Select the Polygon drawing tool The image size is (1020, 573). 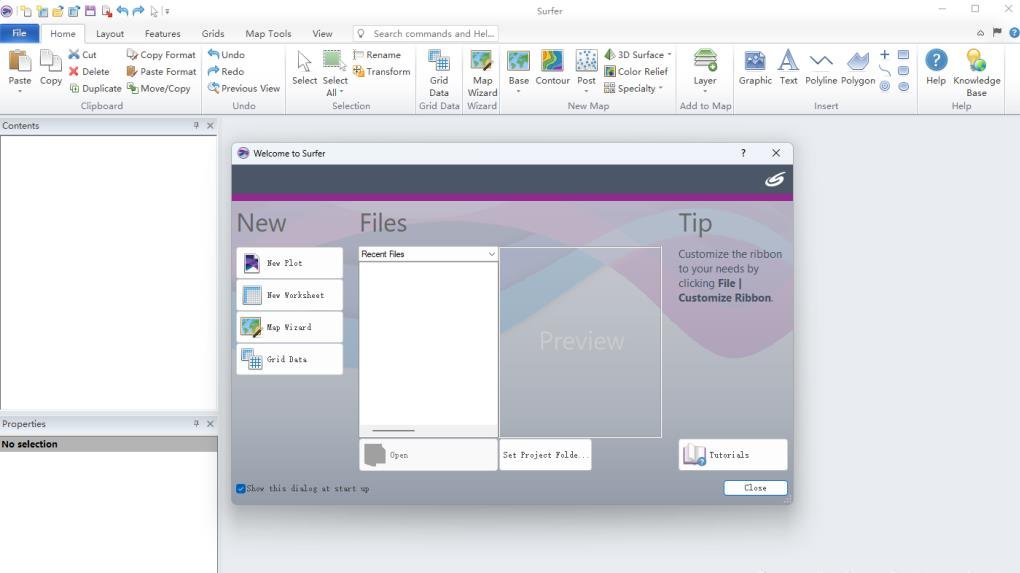[858, 68]
